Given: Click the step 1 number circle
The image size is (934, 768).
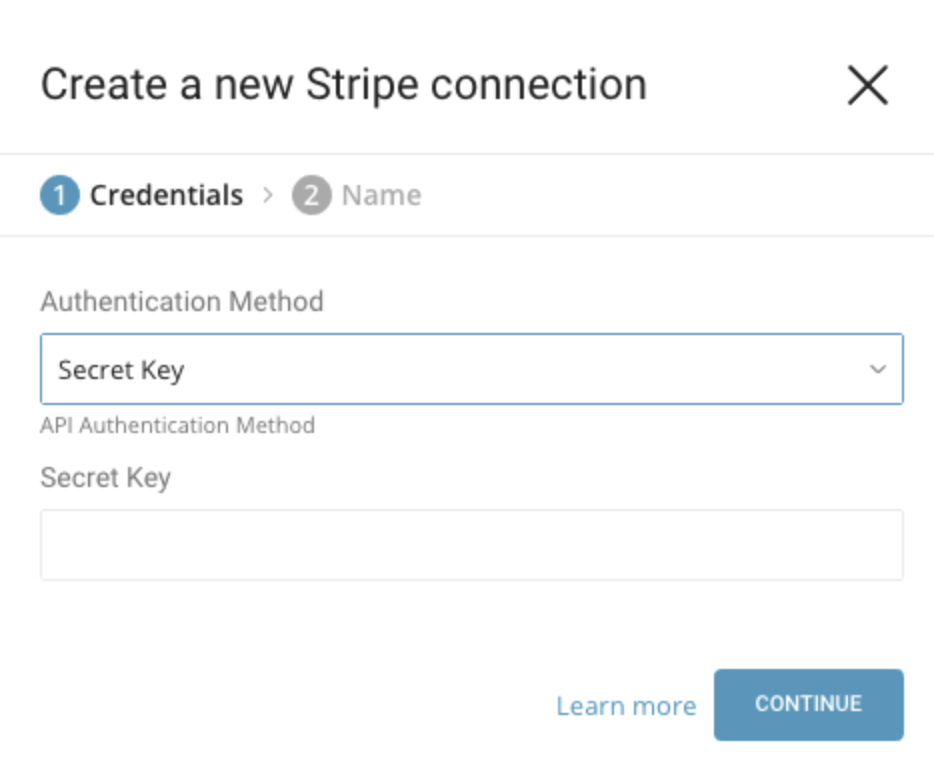Looking at the screenshot, I should click(59, 195).
